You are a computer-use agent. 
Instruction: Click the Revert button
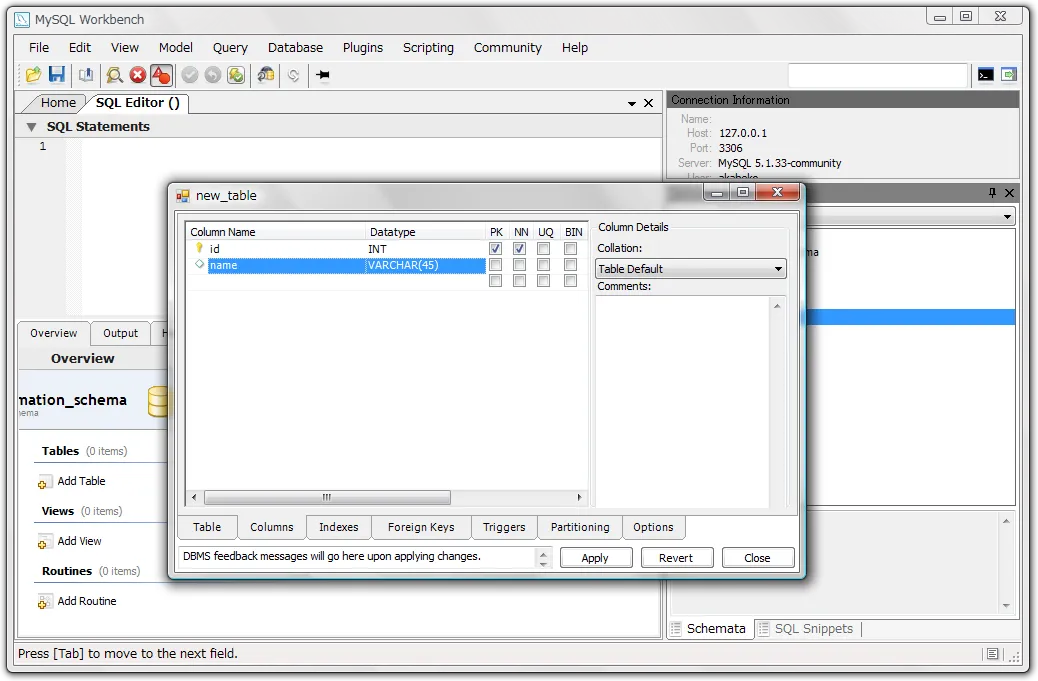(x=676, y=558)
